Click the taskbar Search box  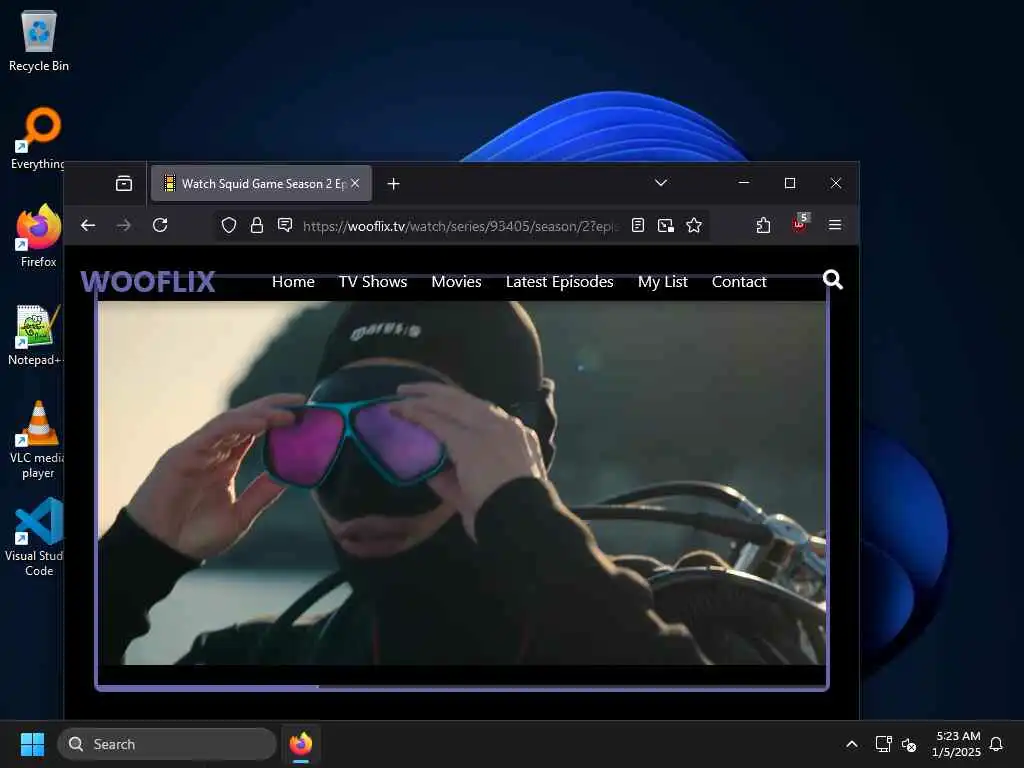(x=167, y=744)
